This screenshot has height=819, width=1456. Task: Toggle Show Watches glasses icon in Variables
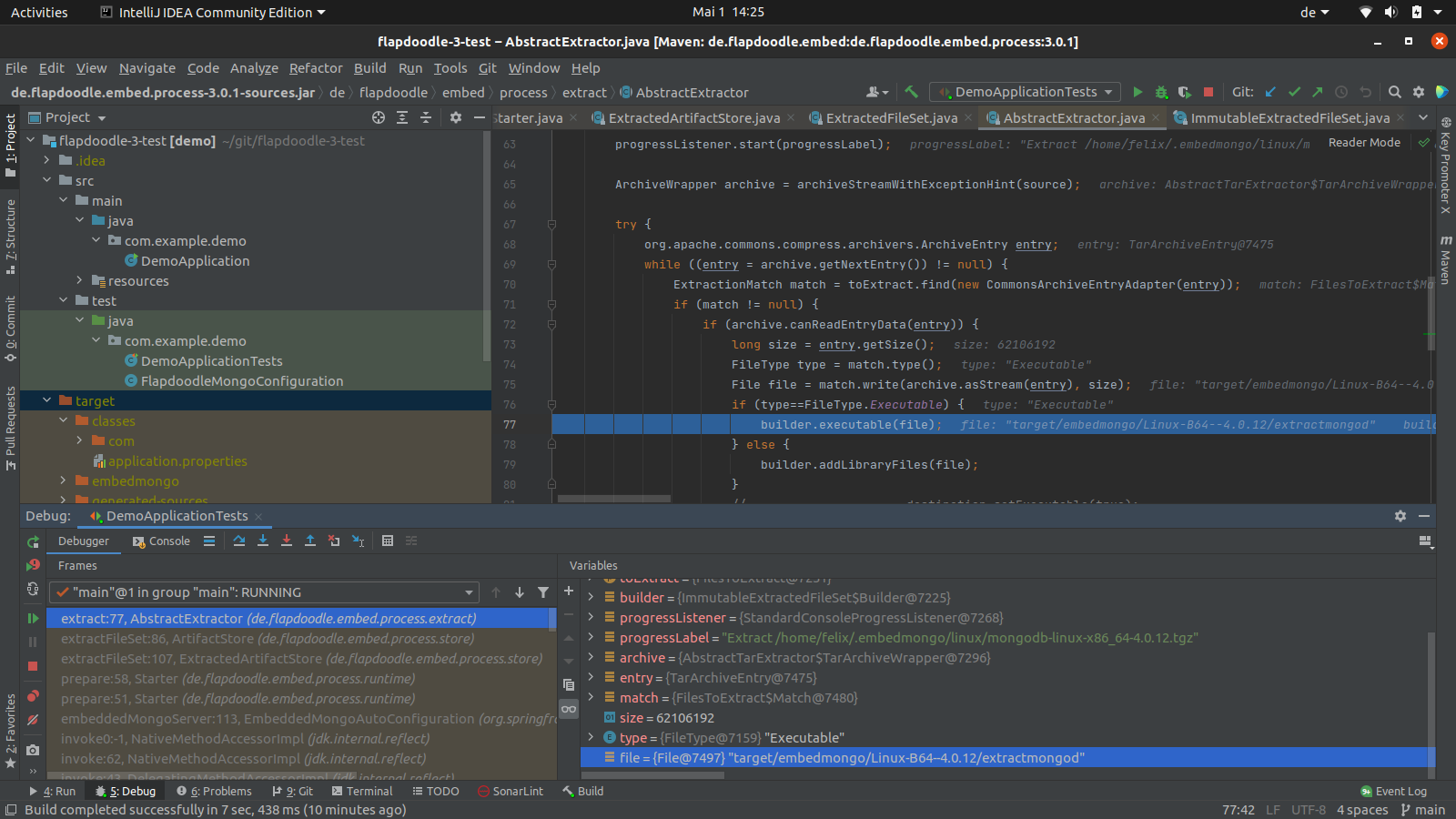tap(569, 709)
